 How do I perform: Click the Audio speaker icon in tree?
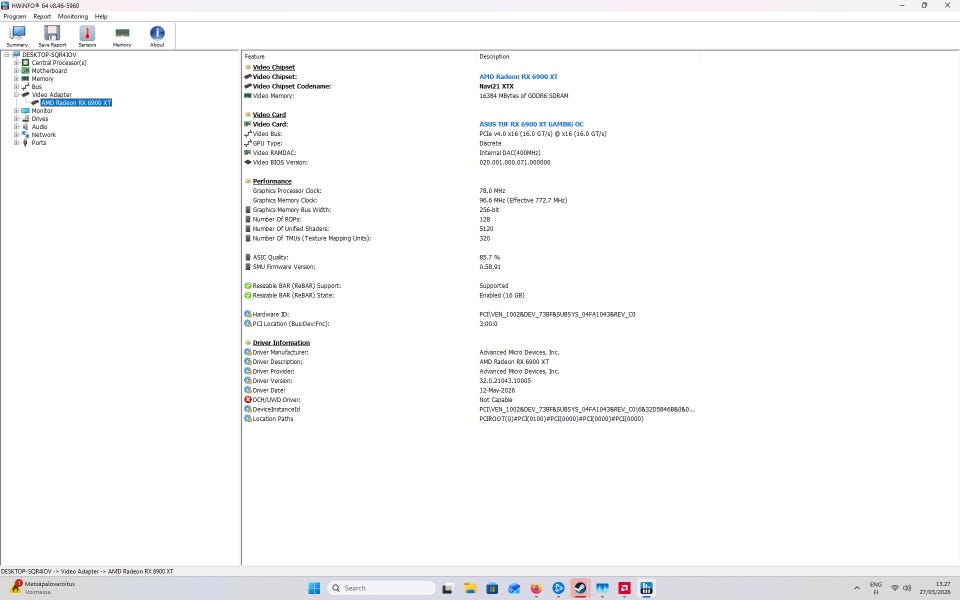(25, 127)
